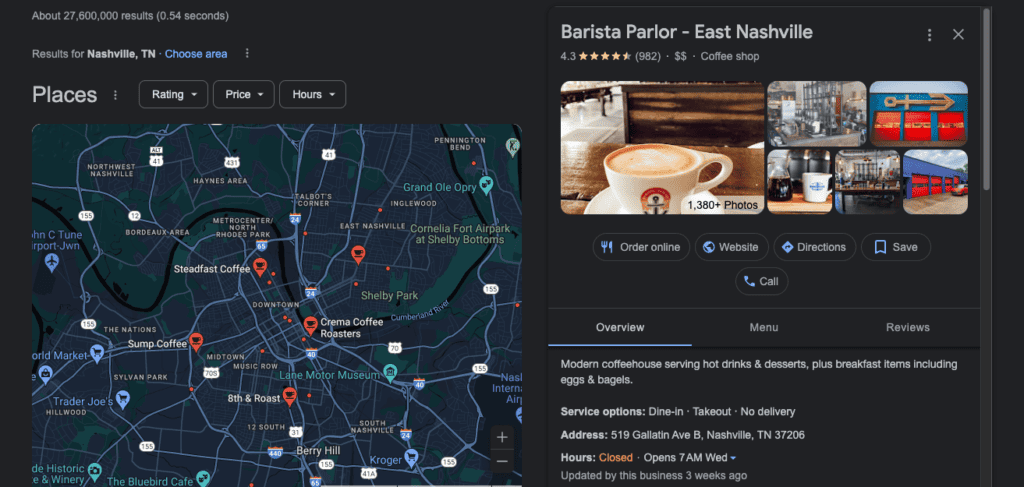Open the three-dot menu beside Places
The image size is (1024, 487).
coord(115,95)
